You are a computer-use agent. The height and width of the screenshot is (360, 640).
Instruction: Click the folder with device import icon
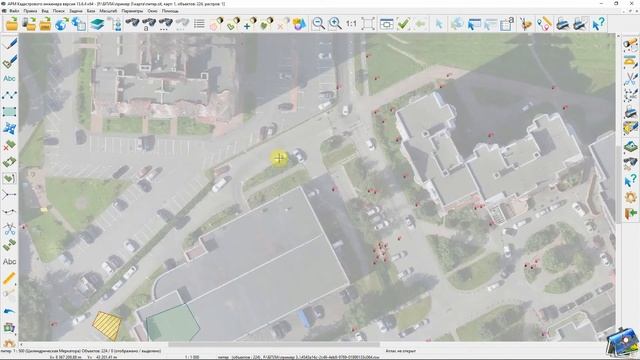tap(29, 24)
